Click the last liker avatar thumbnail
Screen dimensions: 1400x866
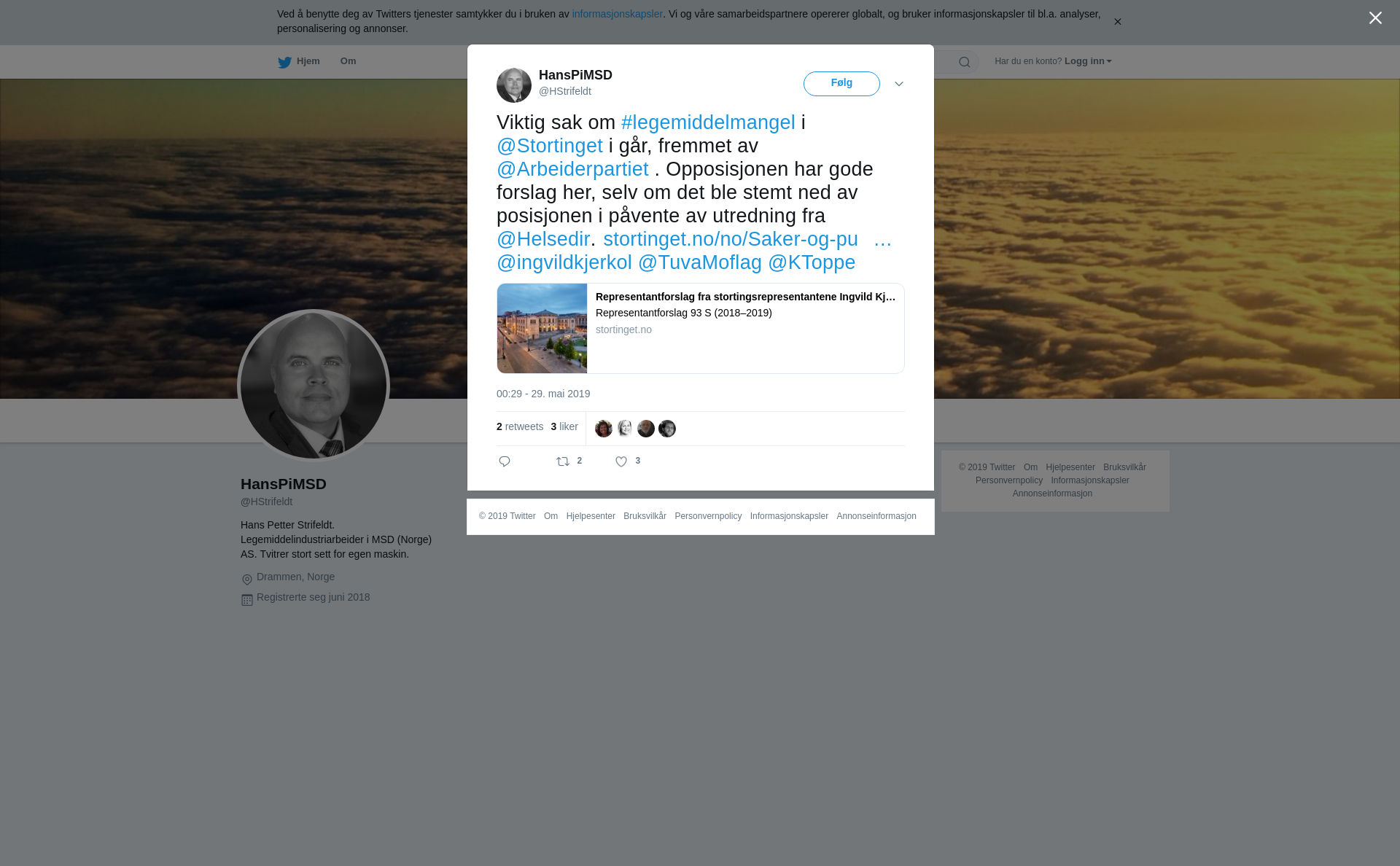(667, 429)
